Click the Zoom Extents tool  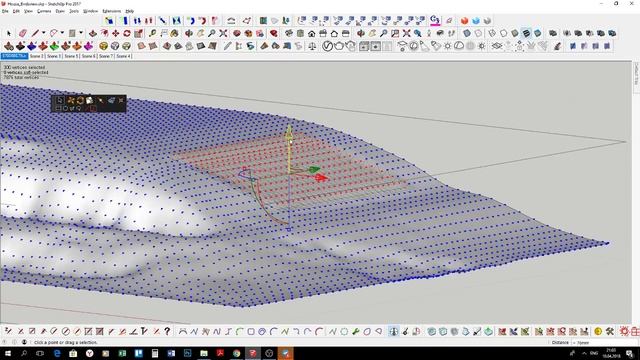(223, 33)
